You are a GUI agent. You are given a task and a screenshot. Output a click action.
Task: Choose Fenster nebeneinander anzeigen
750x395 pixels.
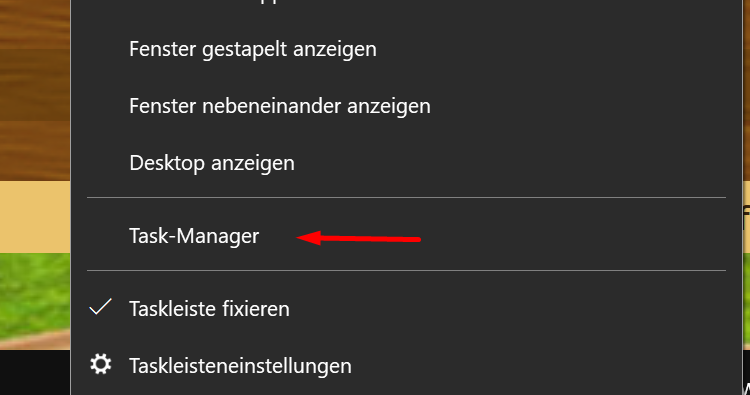tap(280, 107)
